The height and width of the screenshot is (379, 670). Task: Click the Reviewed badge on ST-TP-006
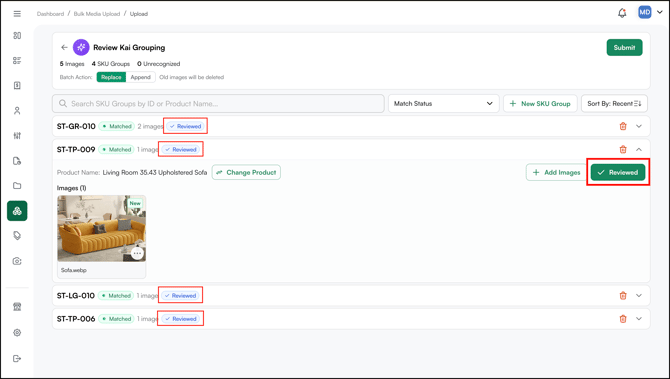181,319
